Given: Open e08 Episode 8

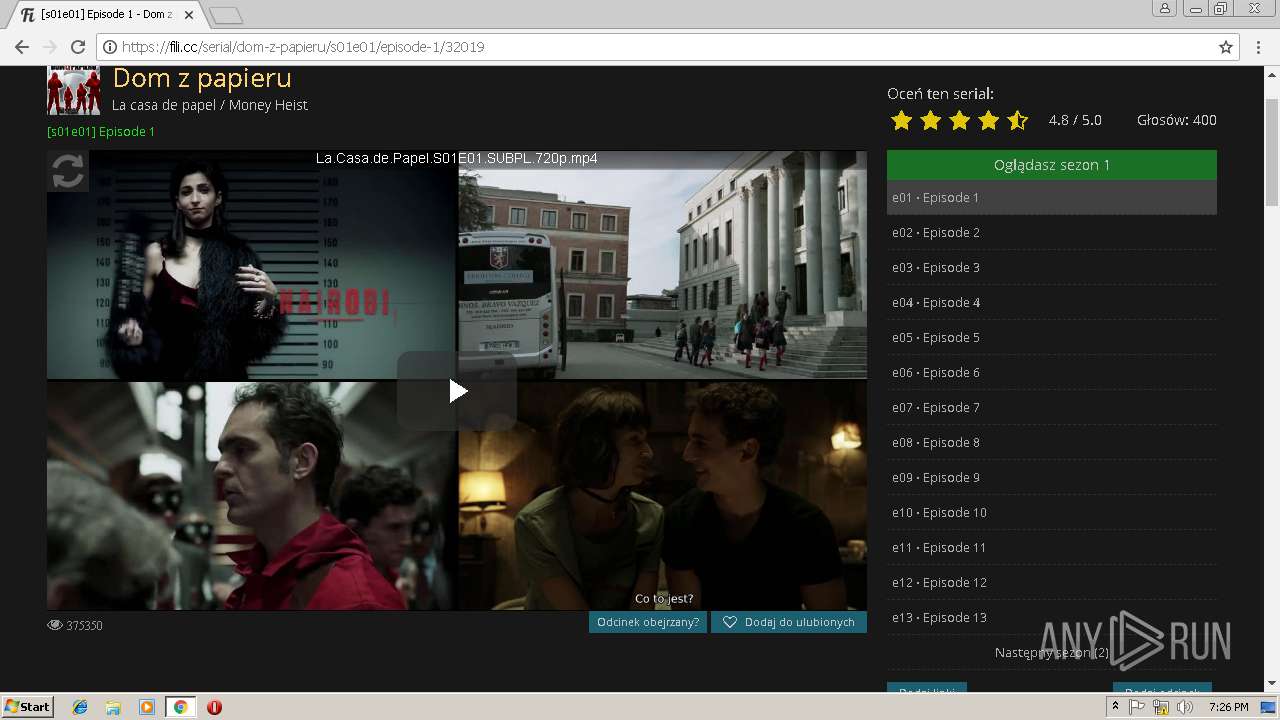Looking at the screenshot, I should 1052,442.
